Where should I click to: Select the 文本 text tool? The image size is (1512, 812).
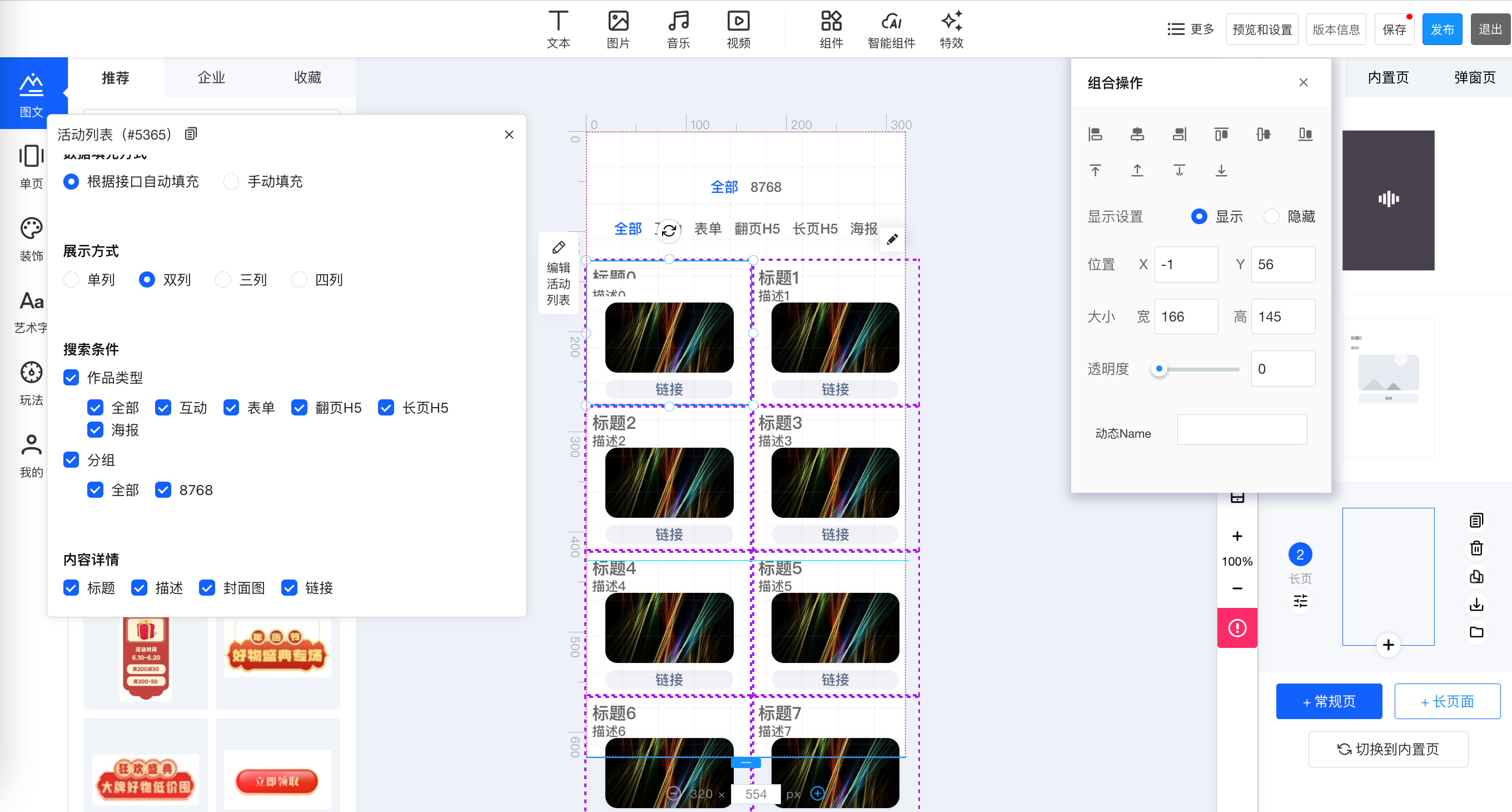[558, 29]
